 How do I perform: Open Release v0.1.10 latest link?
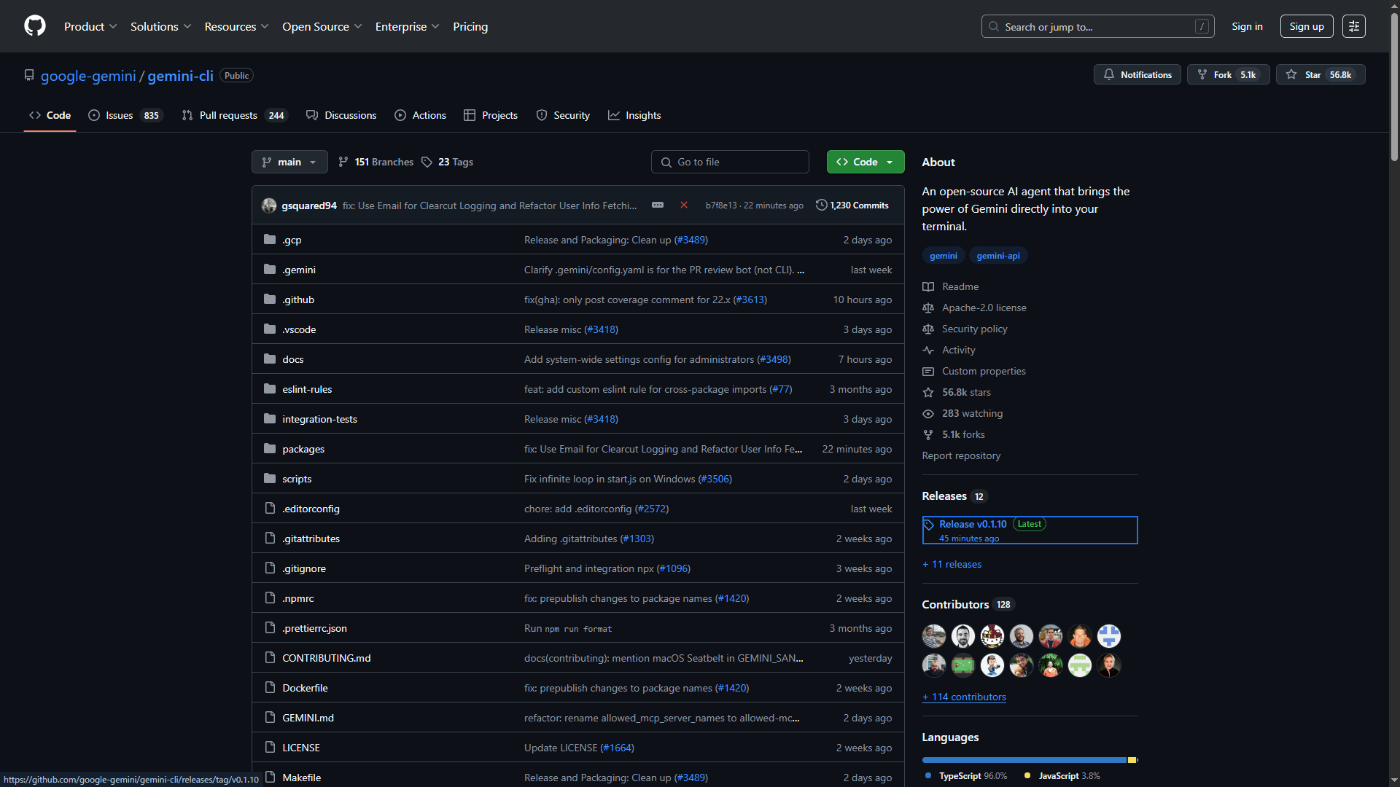1029,530
